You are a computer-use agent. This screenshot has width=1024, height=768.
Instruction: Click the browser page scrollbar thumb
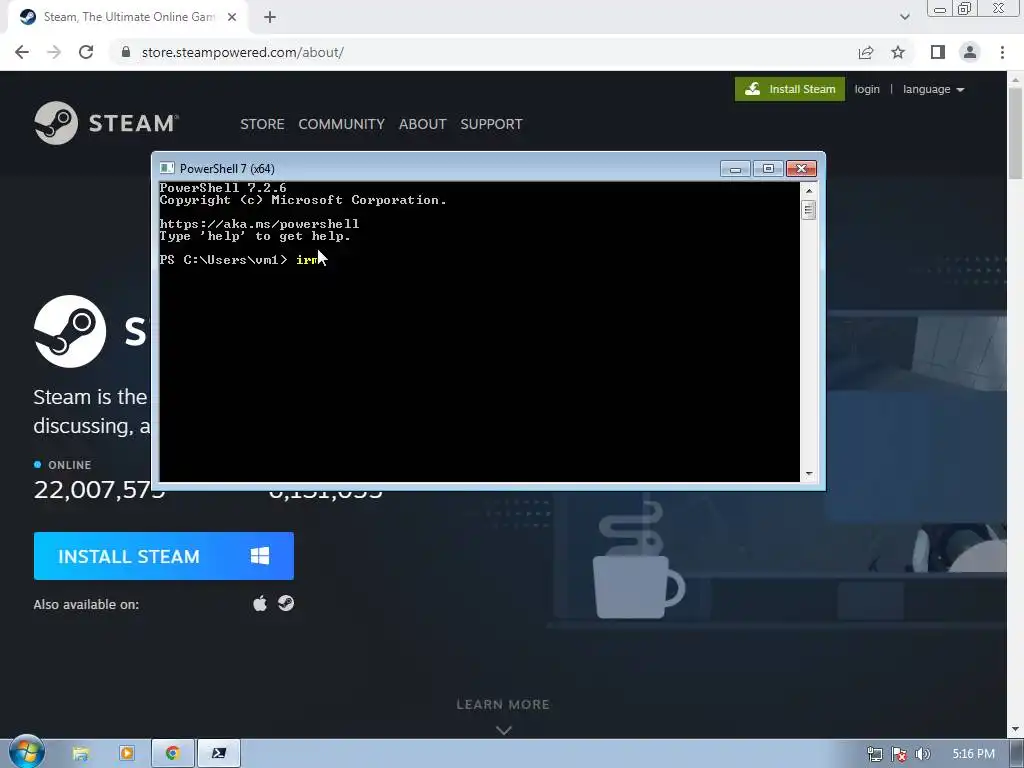pos(1015,133)
